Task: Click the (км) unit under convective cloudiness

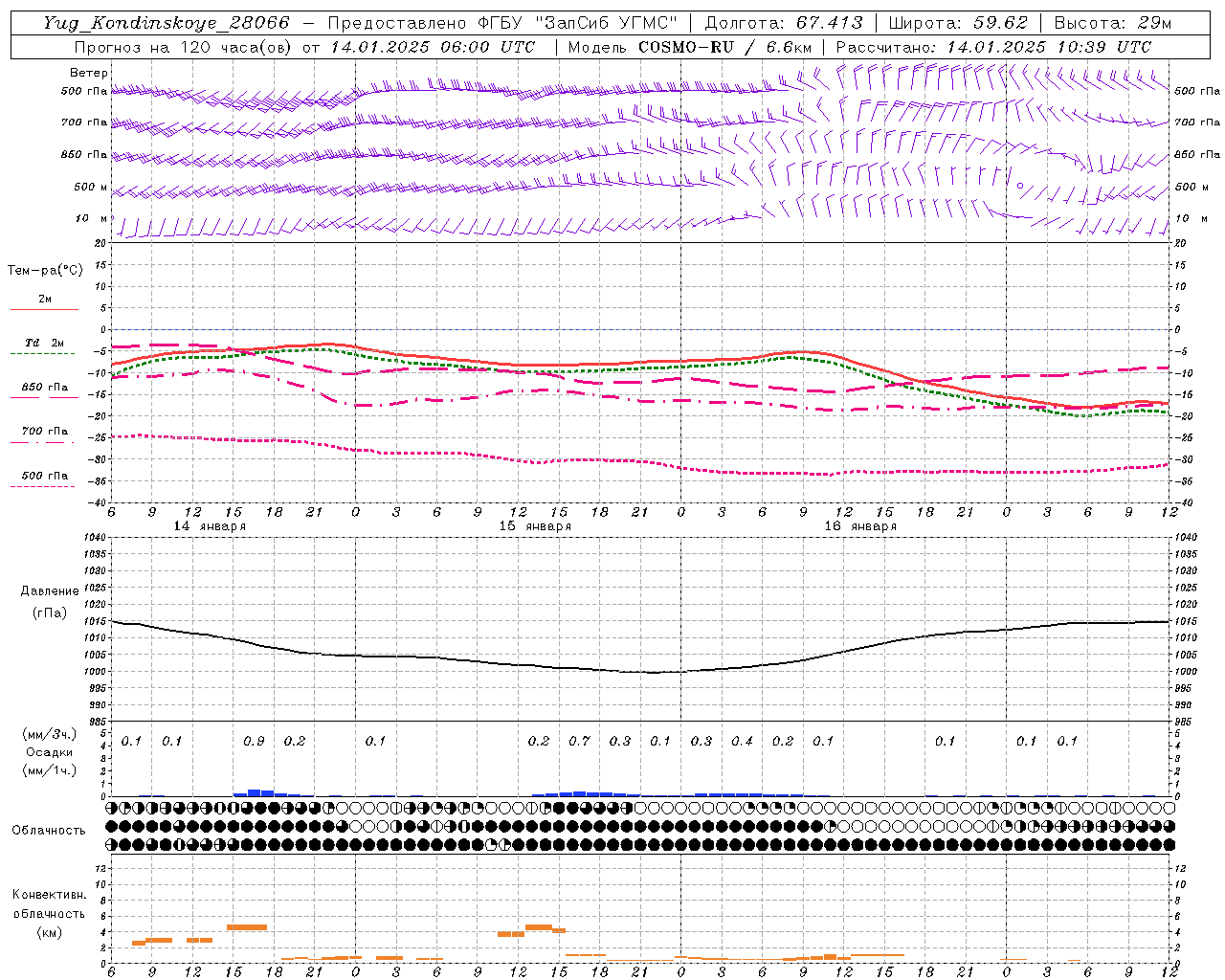Action: click(x=49, y=932)
